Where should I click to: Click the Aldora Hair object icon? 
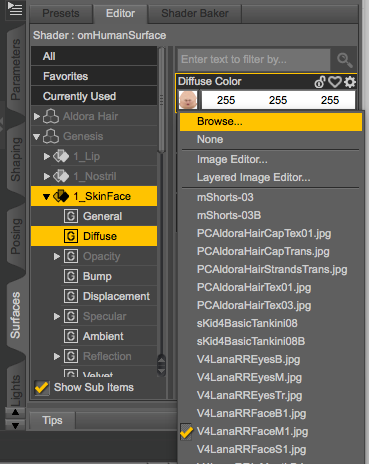click(x=51, y=116)
